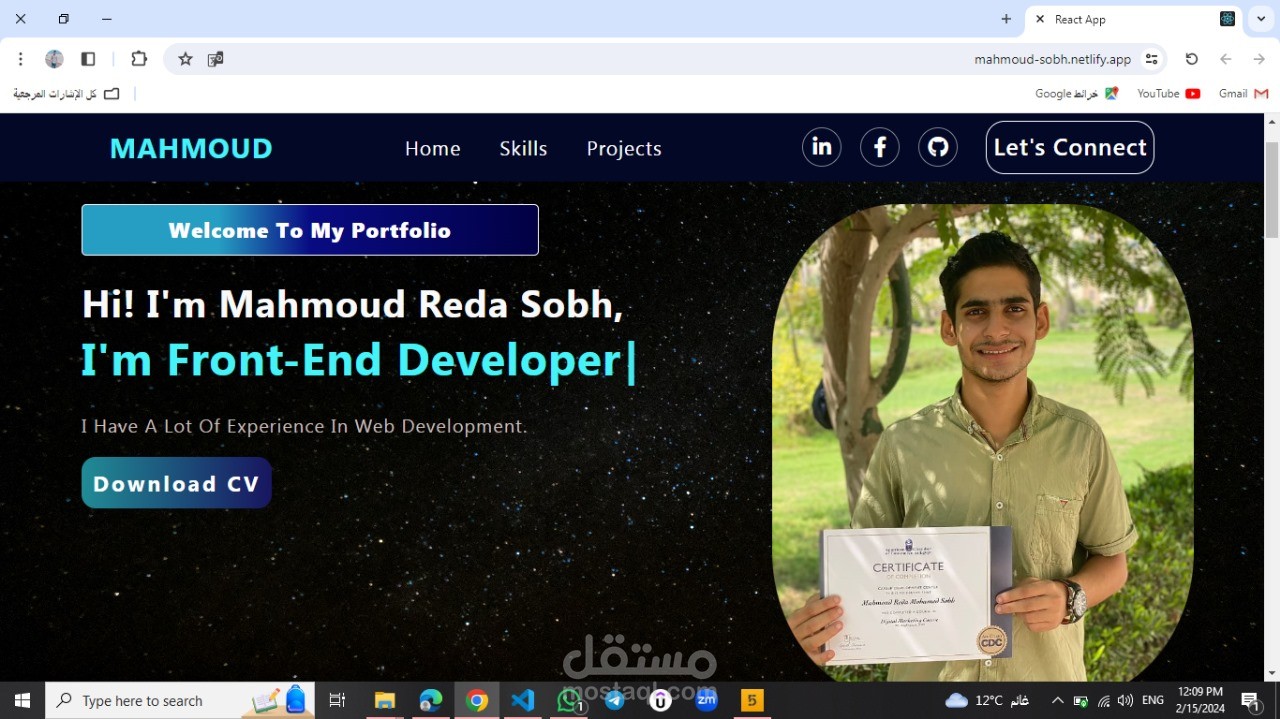
Task: Open the Facebook profile icon
Action: click(880, 147)
